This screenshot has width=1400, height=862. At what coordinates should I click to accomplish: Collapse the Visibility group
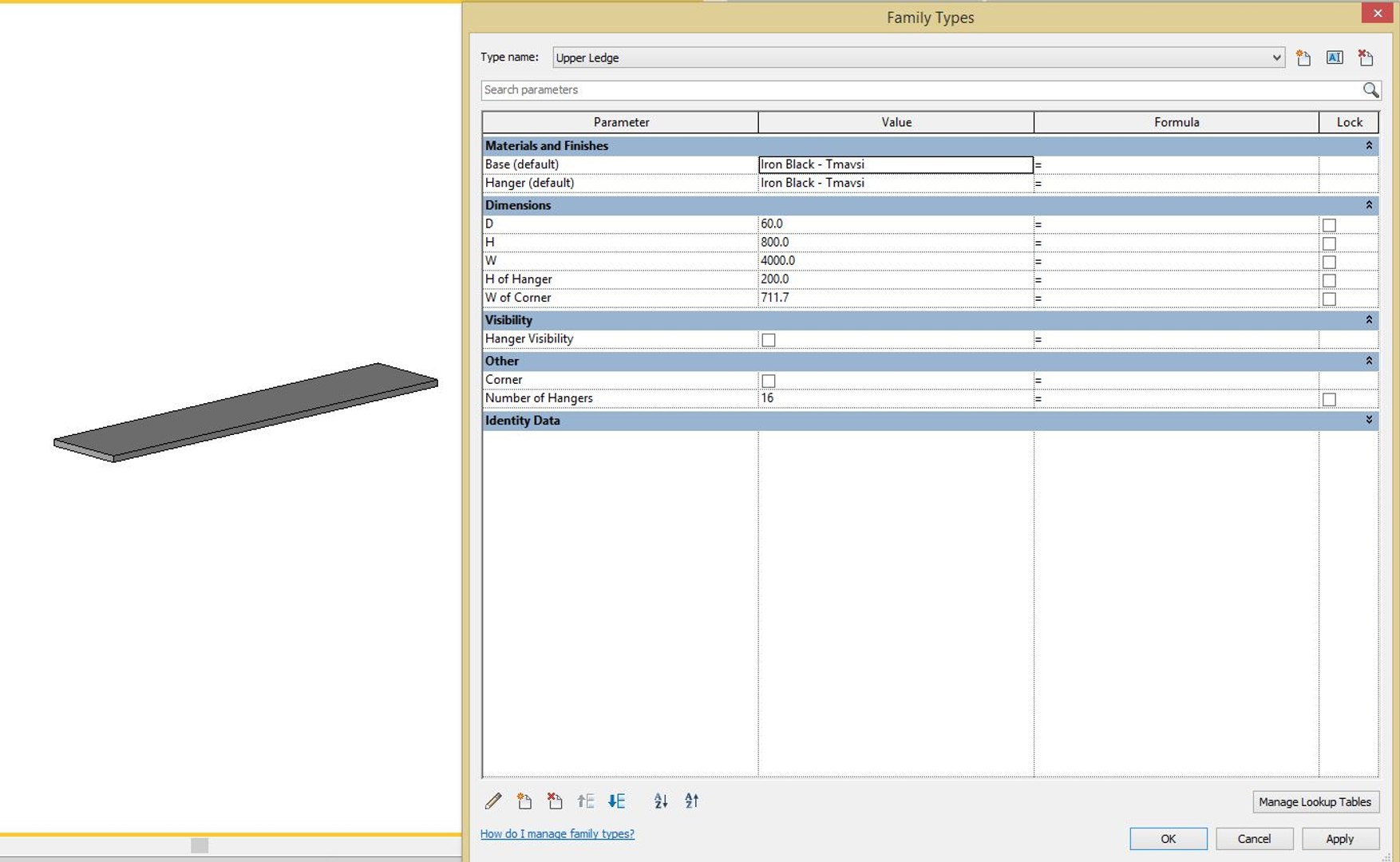click(1369, 319)
